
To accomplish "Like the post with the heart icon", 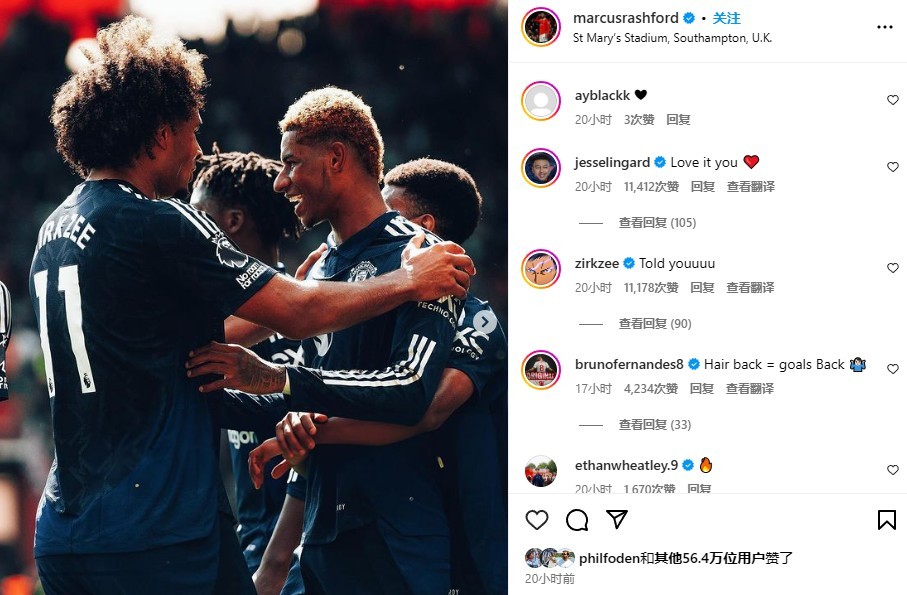I will [537, 520].
